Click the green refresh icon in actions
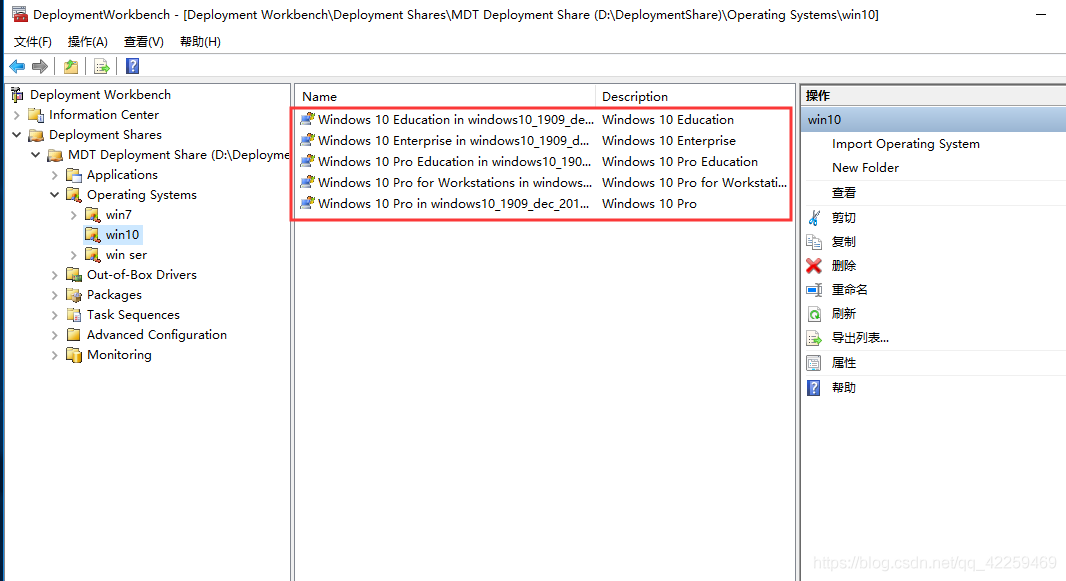 tap(814, 314)
